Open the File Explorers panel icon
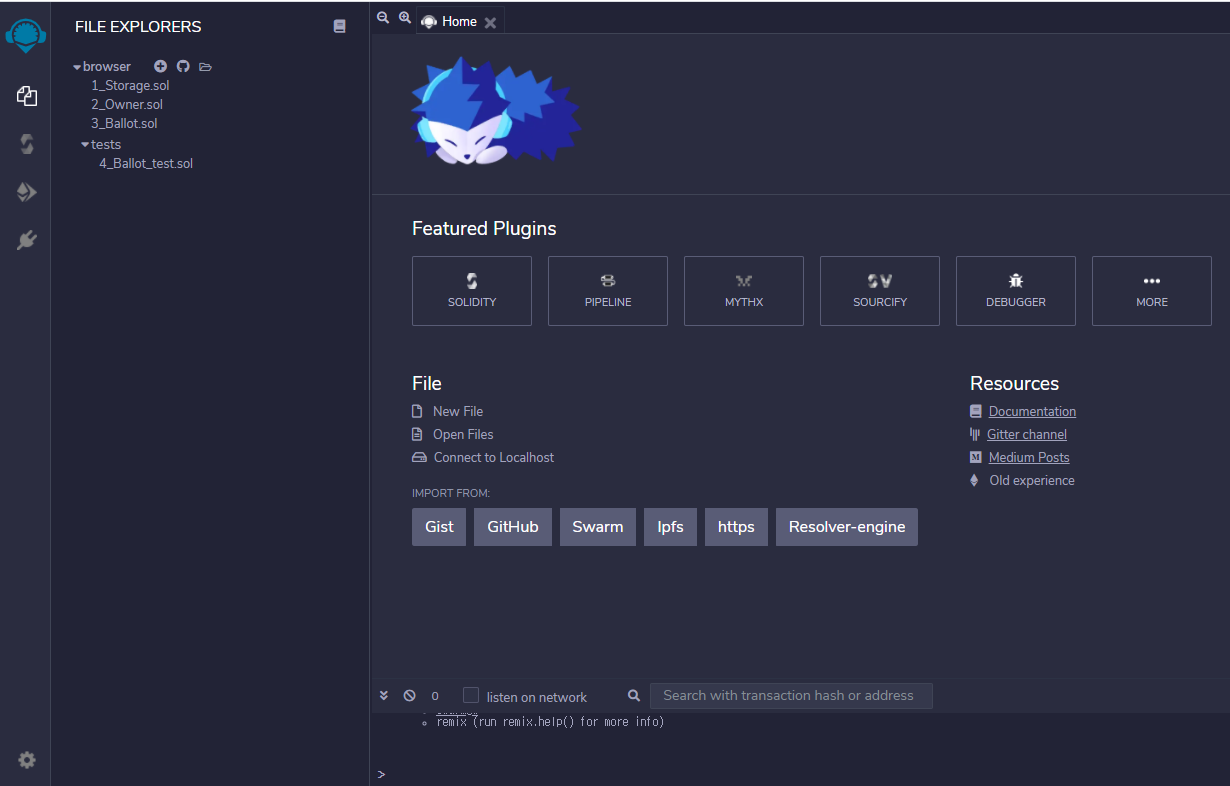The width and height of the screenshot is (1230, 786). pyautogui.click(x=27, y=96)
